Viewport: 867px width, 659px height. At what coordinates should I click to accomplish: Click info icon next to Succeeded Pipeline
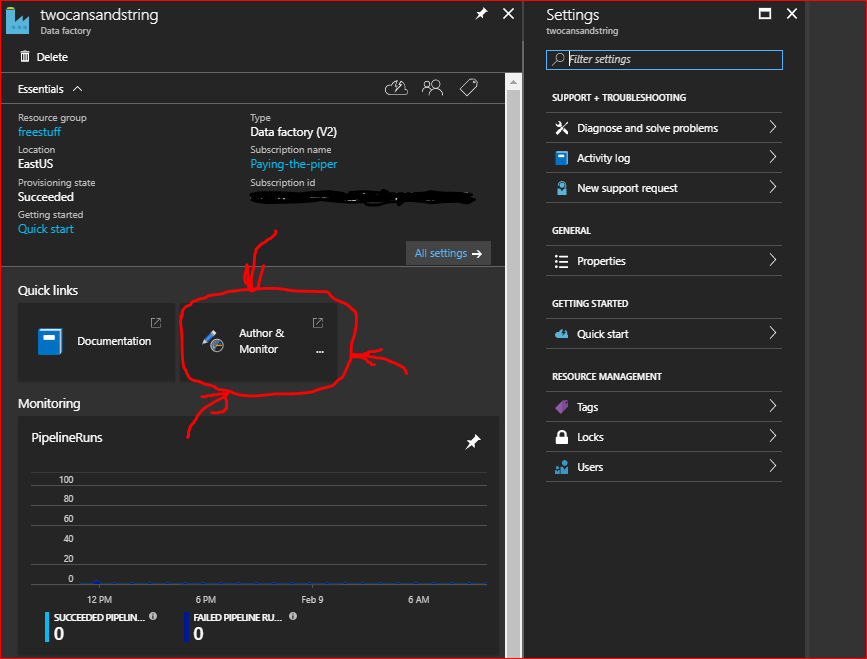click(x=153, y=616)
